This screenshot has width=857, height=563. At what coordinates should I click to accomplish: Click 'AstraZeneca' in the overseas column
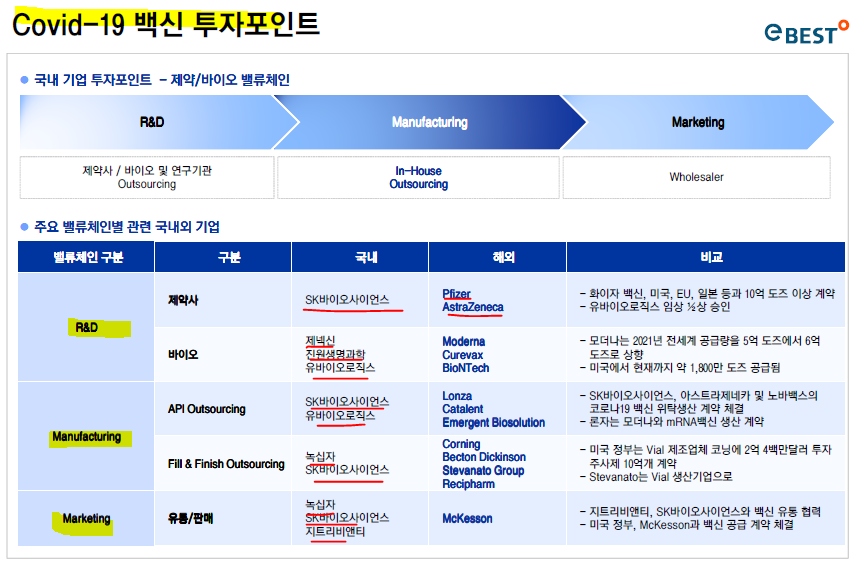473,307
